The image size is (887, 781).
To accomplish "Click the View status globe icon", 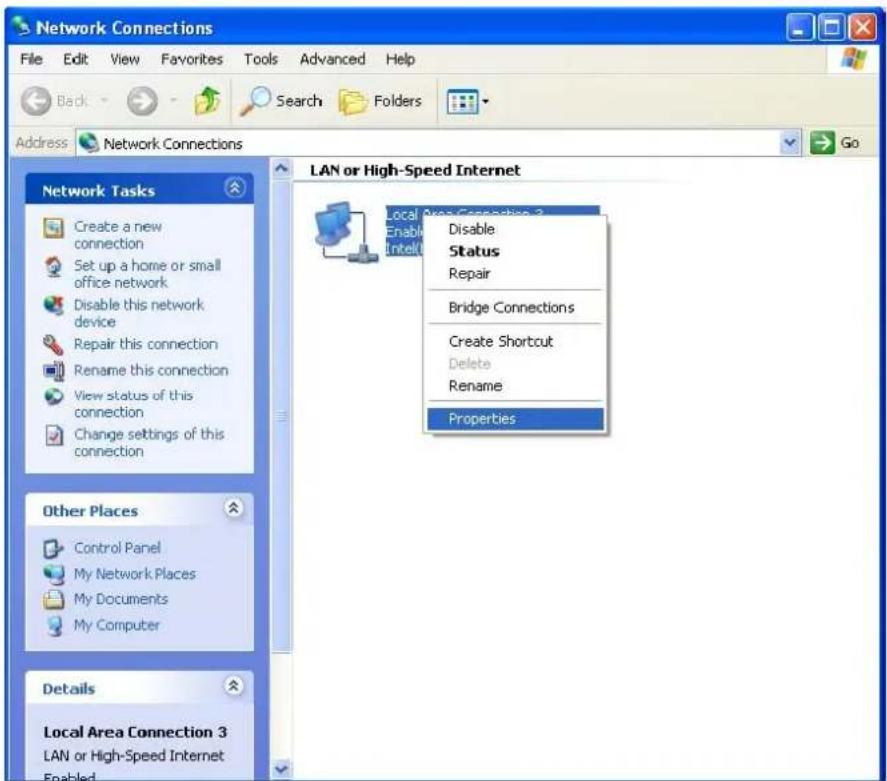I will pos(54,396).
